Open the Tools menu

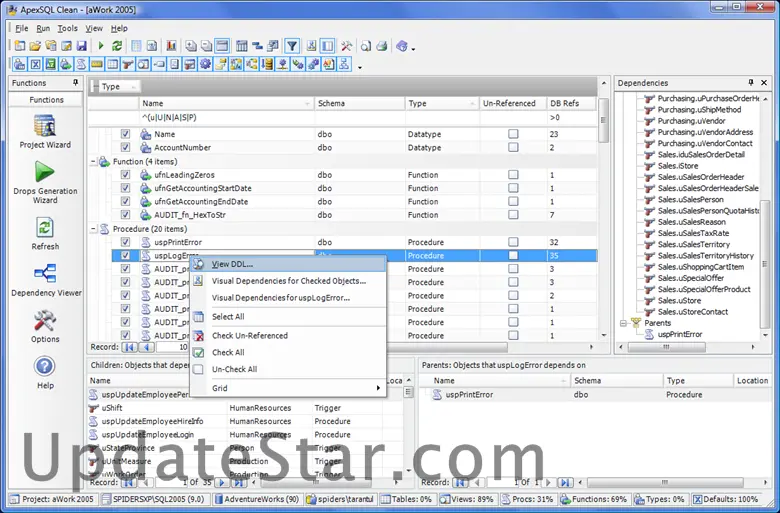(67, 28)
